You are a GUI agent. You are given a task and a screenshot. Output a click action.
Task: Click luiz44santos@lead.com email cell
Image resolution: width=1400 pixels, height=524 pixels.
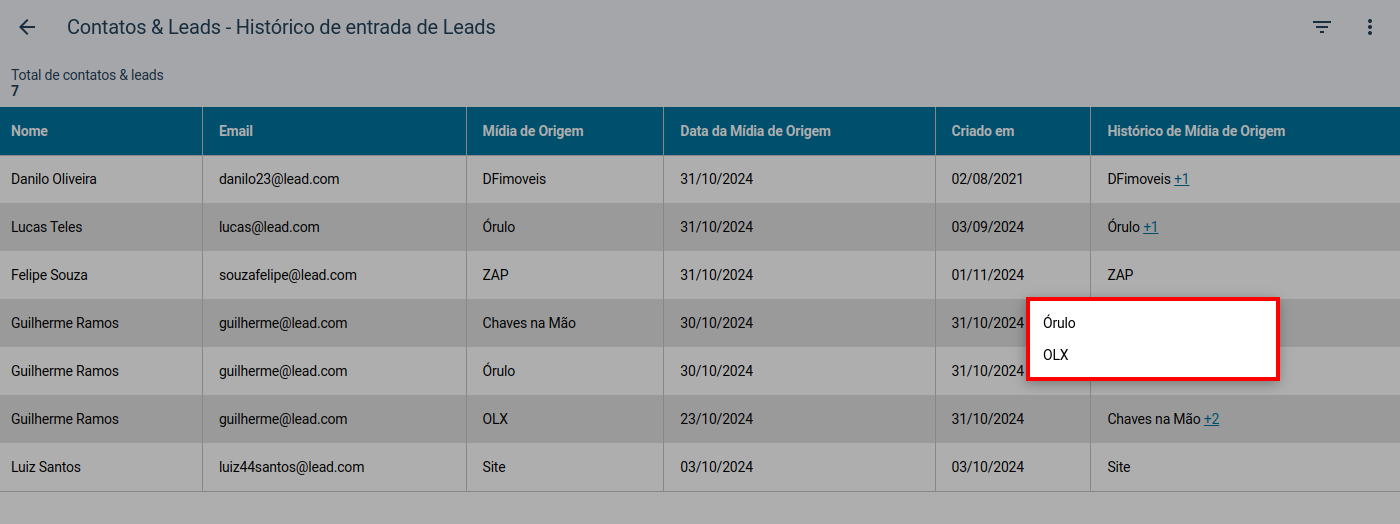pyautogui.click(x=334, y=467)
